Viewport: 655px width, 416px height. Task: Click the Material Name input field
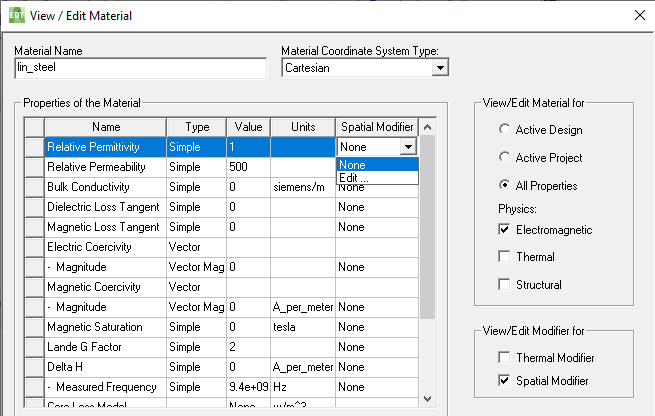click(x=141, y=68)
